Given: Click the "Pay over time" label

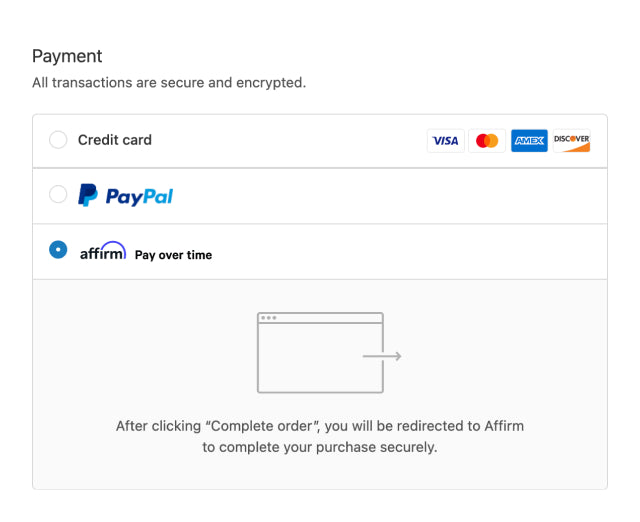Looking at the screenshot, I should (174, 255).
